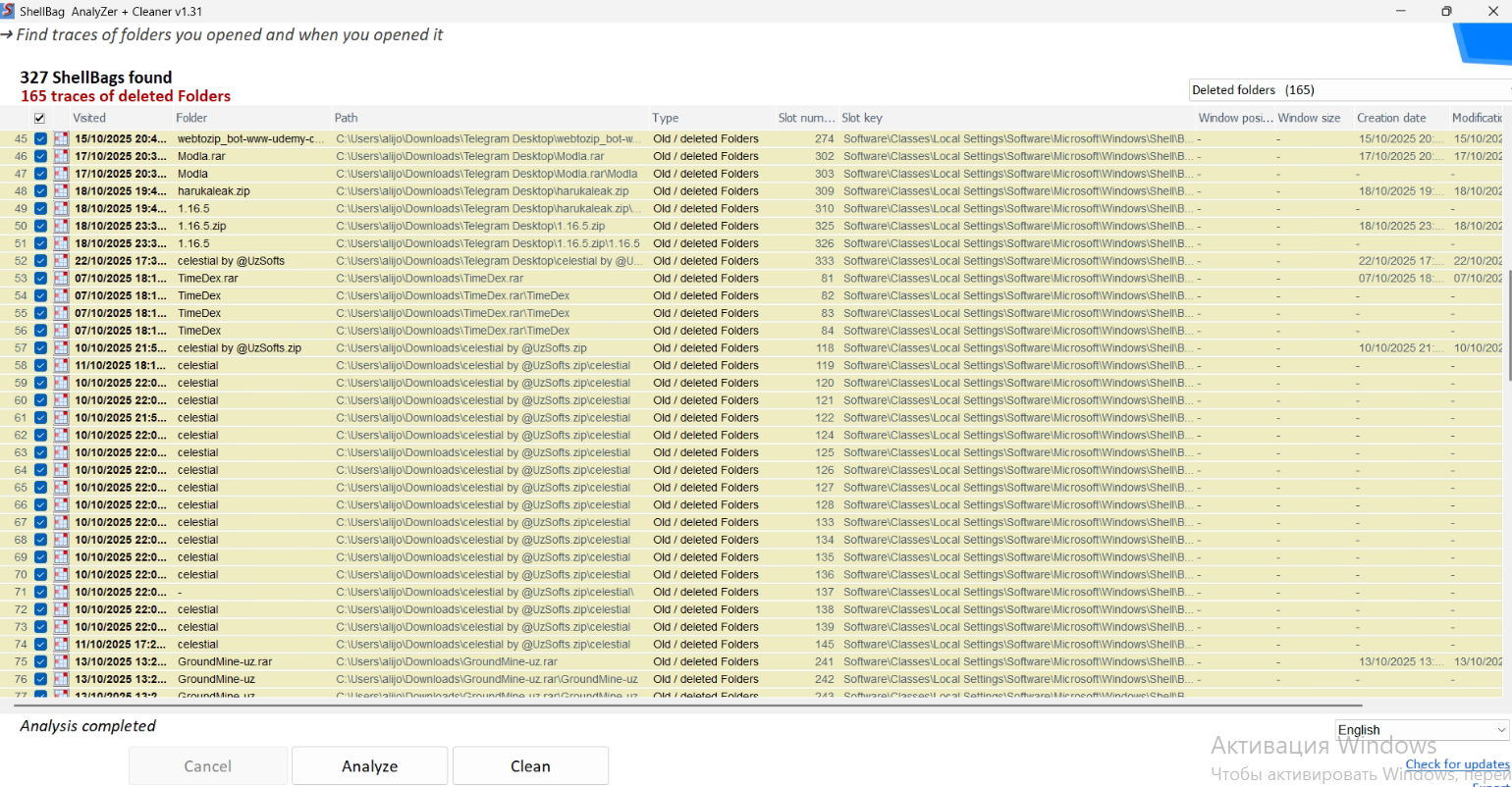Sort by the Visited column header
1512x787 pixels.
(89, 118)
